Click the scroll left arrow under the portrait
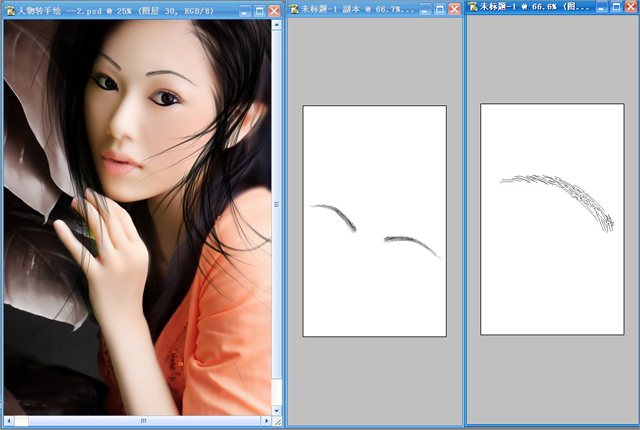 point(9,421)
